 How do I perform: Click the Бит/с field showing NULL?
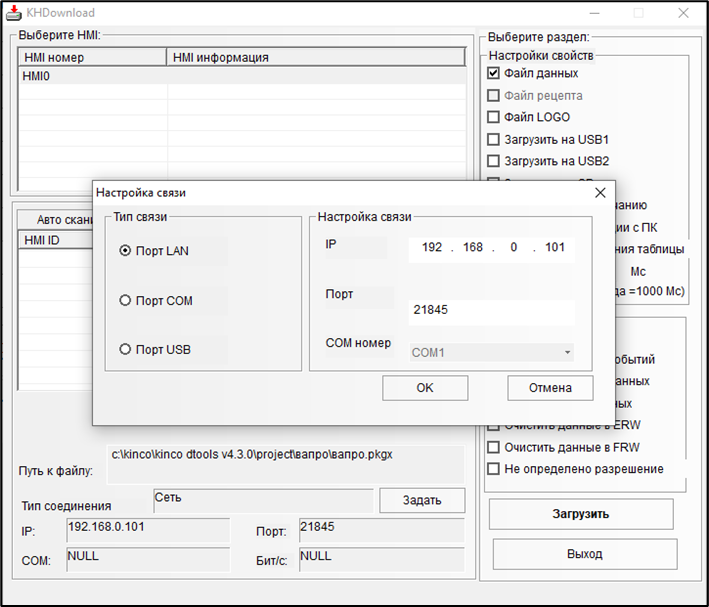click(382, 560)
